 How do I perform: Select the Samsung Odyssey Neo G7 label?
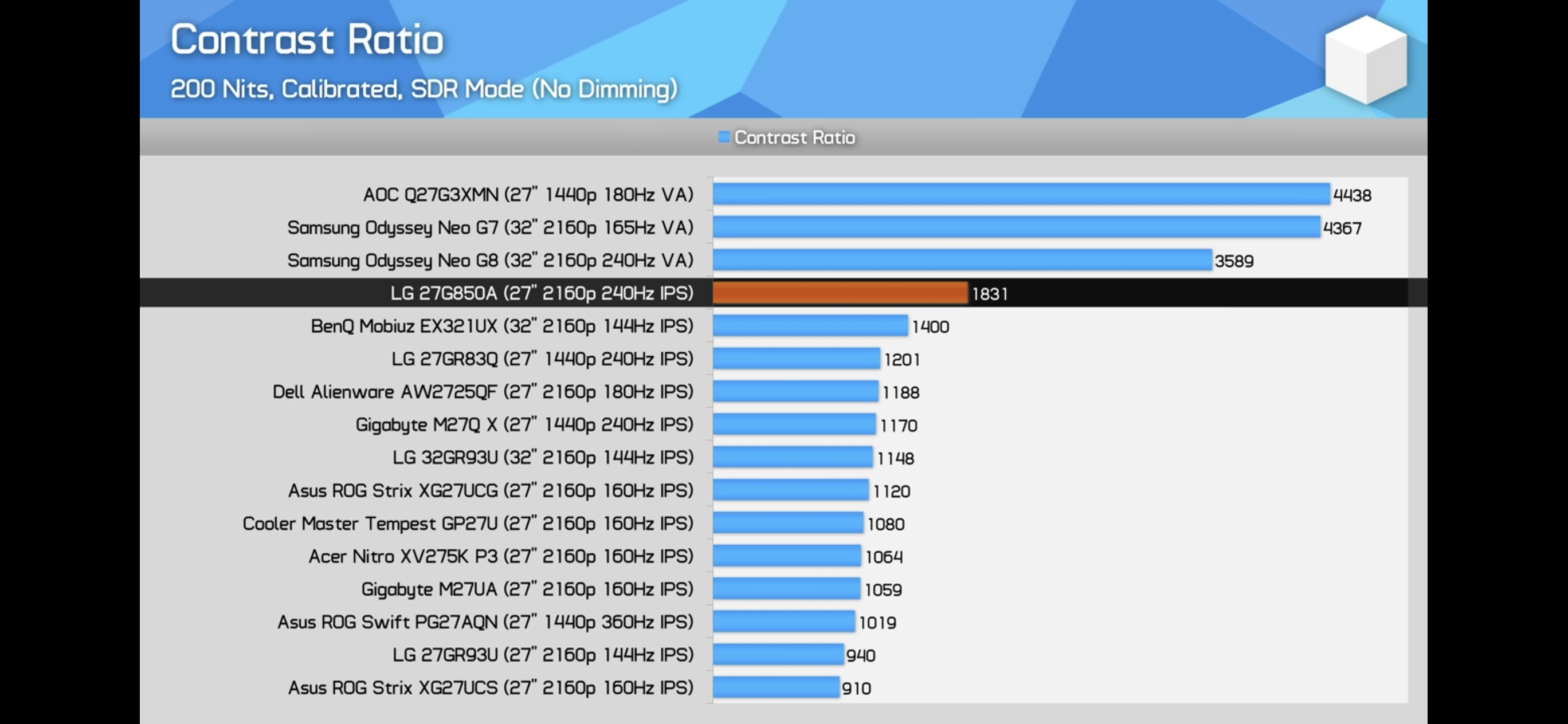(491, 227)
